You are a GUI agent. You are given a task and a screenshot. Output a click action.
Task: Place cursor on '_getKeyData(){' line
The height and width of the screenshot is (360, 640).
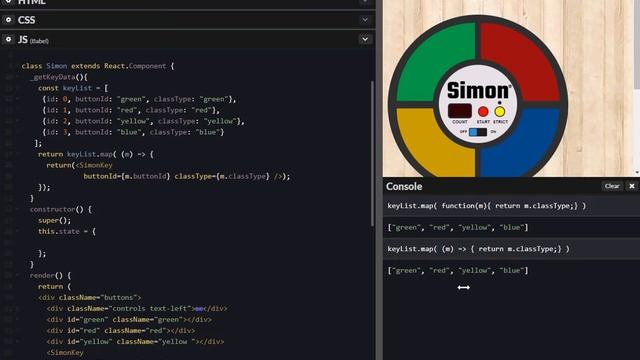click(59, 77)
